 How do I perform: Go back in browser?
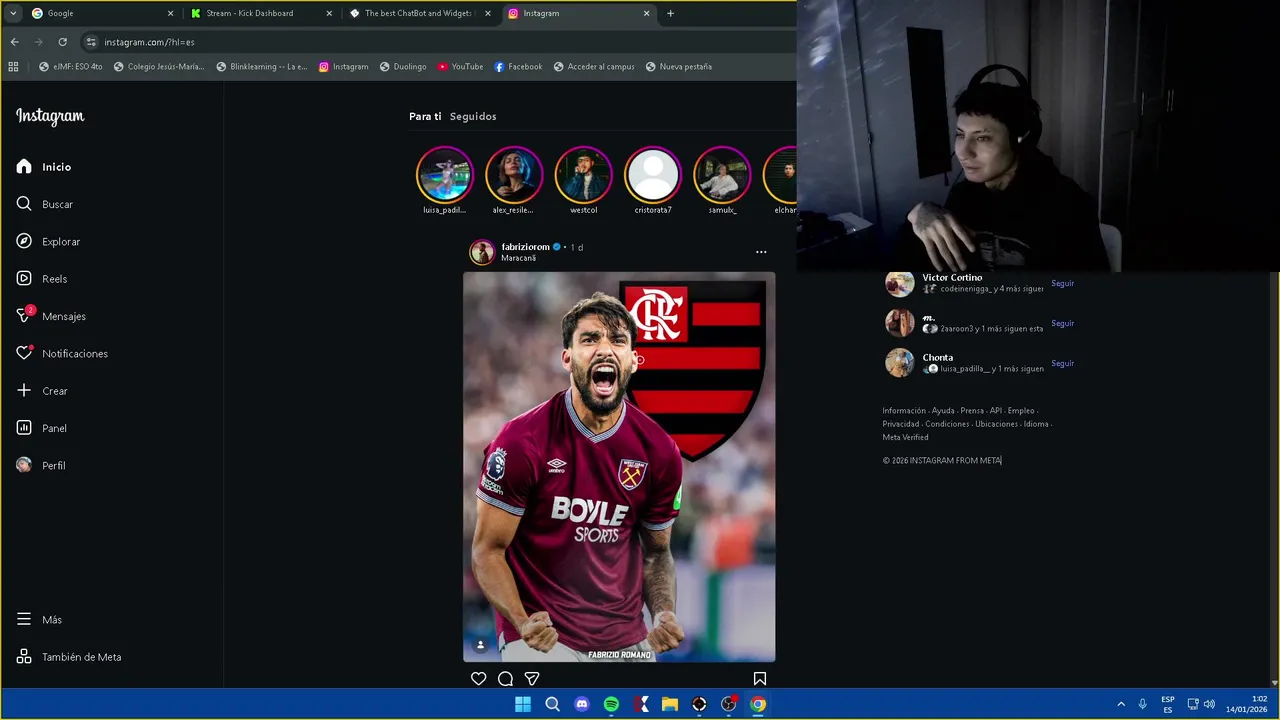14,42
